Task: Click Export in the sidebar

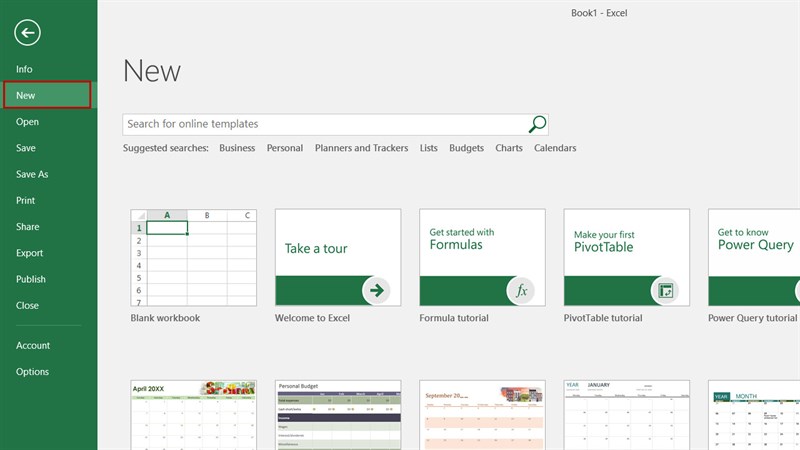Action: (29, 253)
